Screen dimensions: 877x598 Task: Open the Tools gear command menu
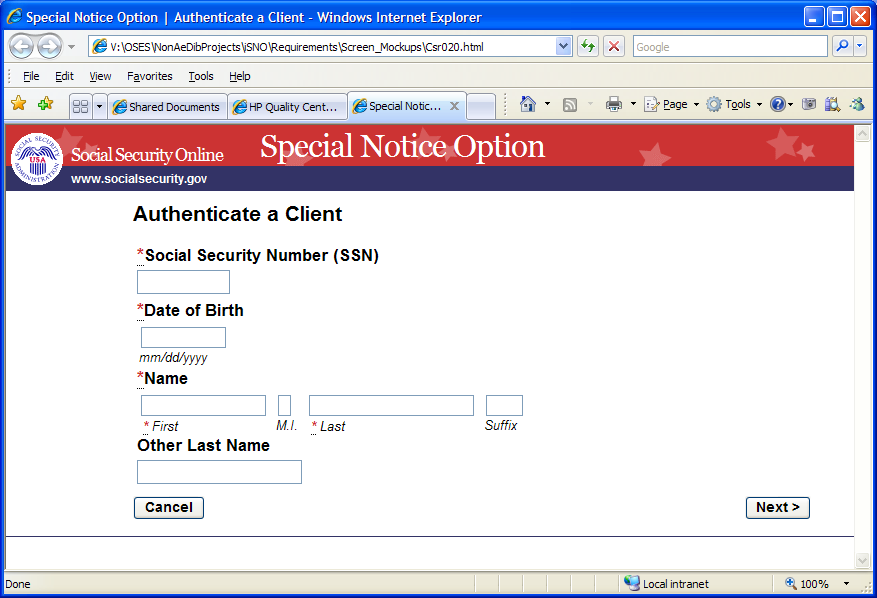pos(734,104)
